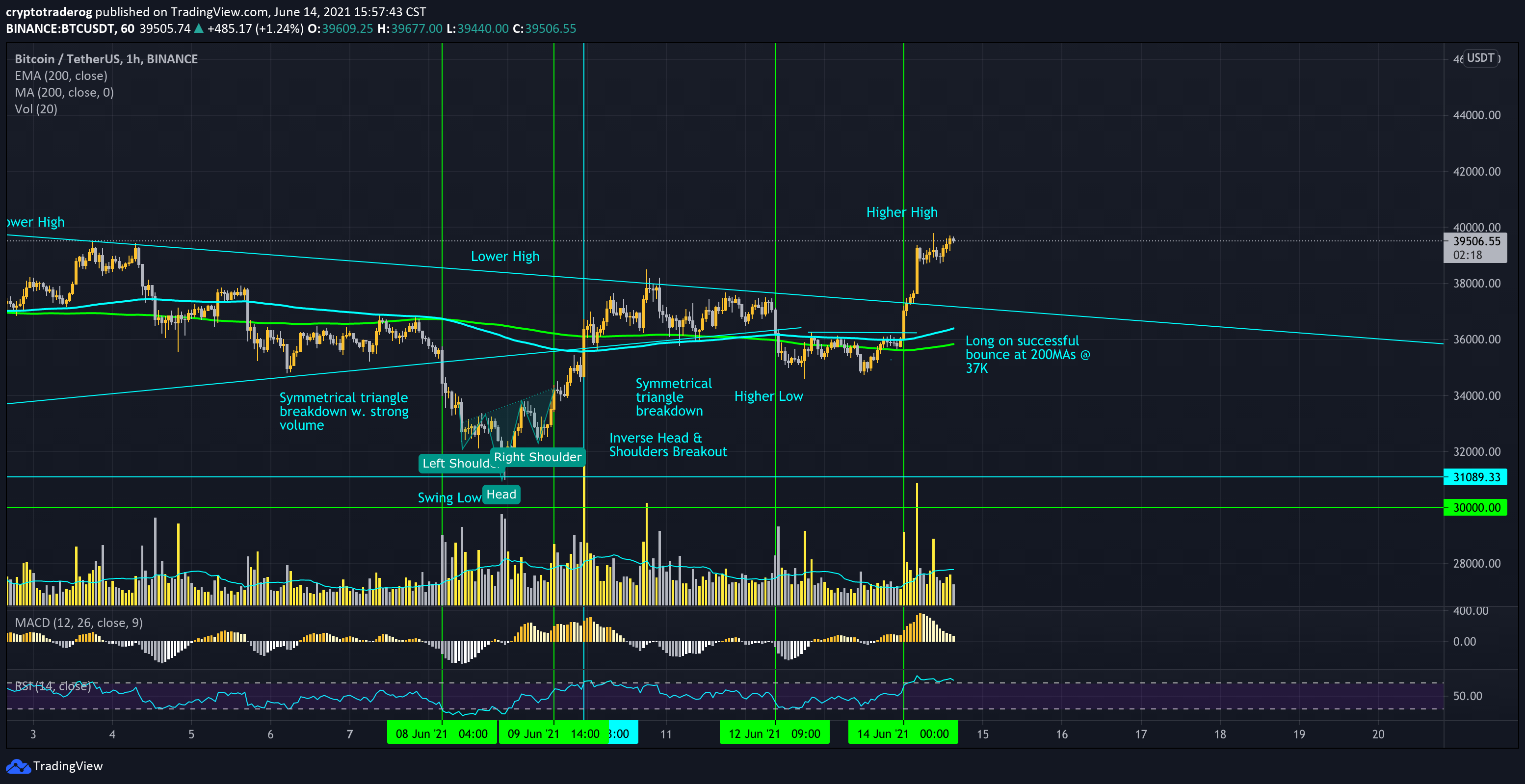1525x784 pixels.
Task: Select the Long on successful bounce annotation
Action: pos(1028,355)
